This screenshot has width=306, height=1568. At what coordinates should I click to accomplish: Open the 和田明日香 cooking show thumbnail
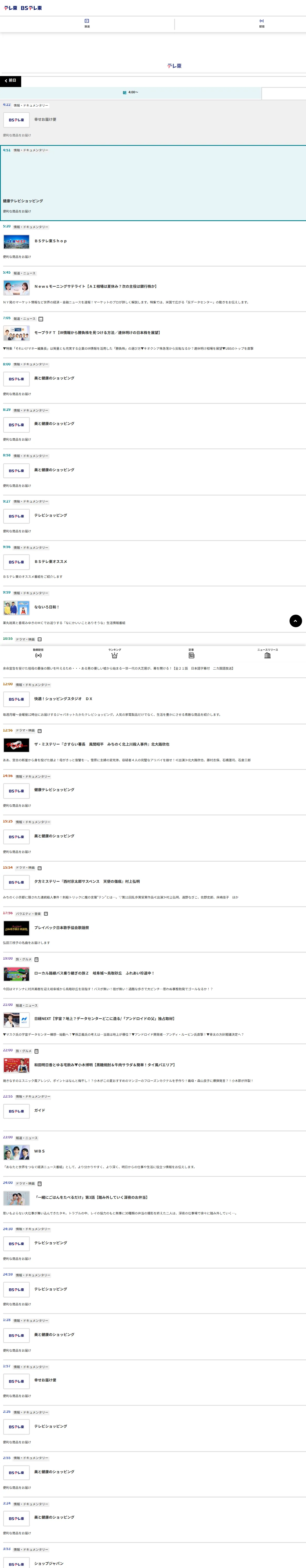[16, 1065]
